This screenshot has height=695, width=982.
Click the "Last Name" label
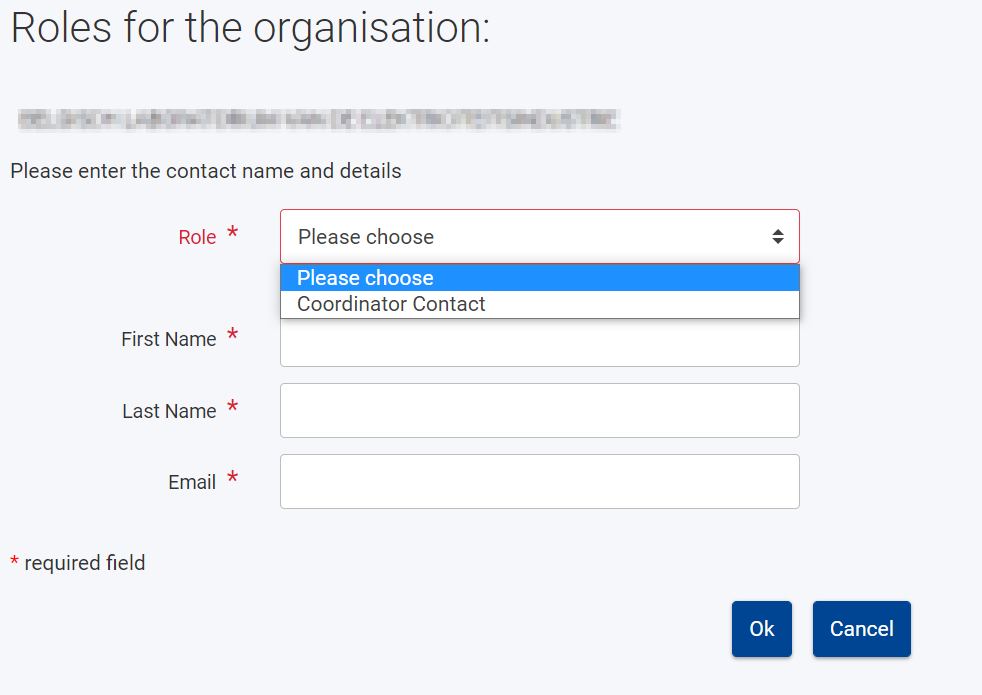(x=169, y=411)
